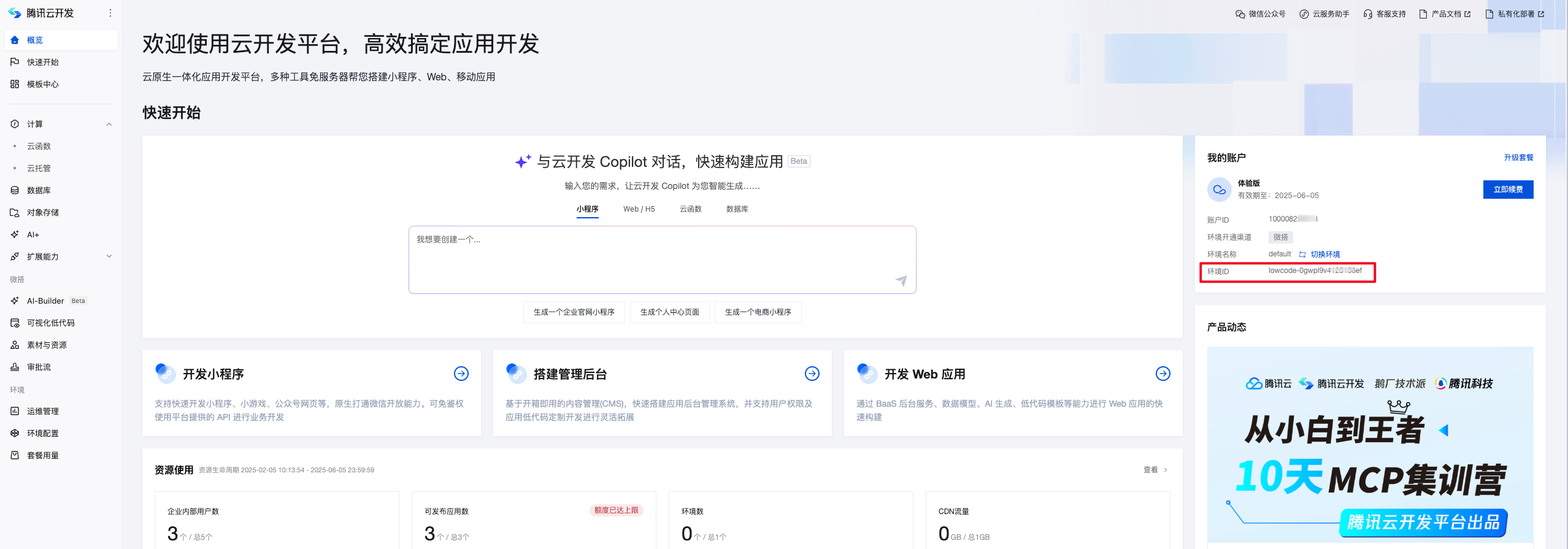
Task: Click the 素材与资源 sidebar icon
Action: point(15,345)
